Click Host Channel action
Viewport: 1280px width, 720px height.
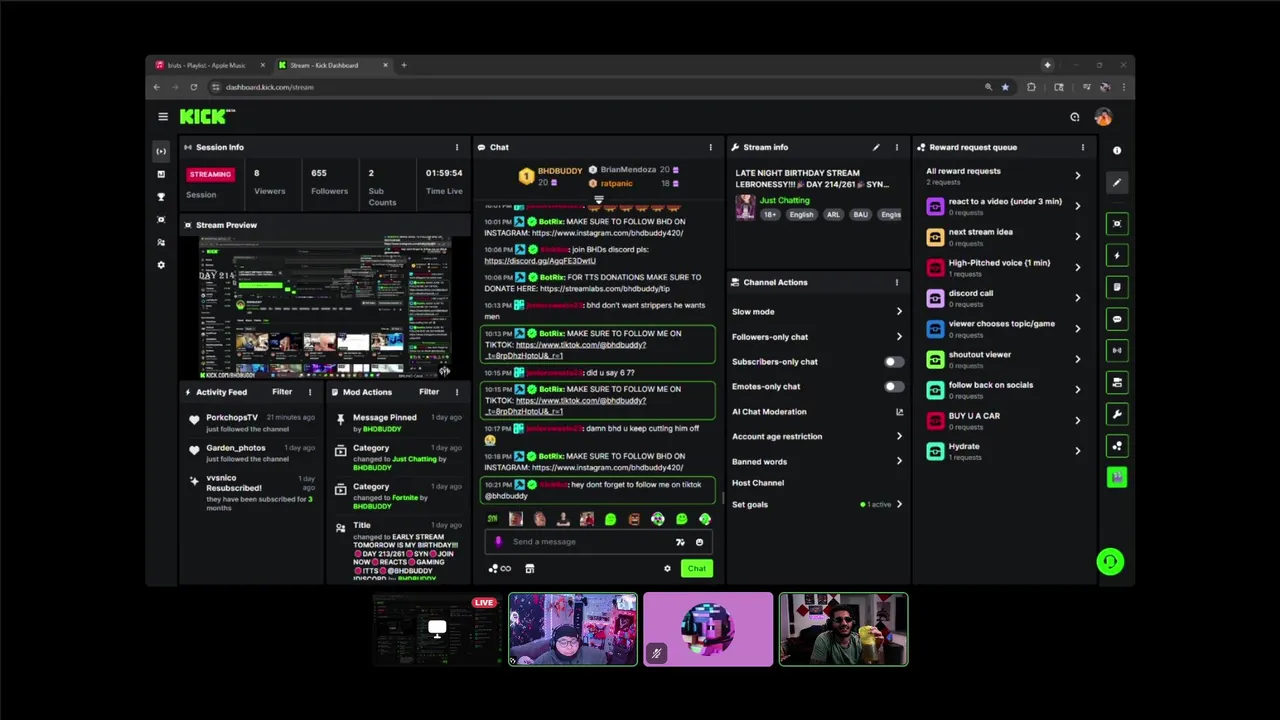pyautogui.click(x=758, y=483)
